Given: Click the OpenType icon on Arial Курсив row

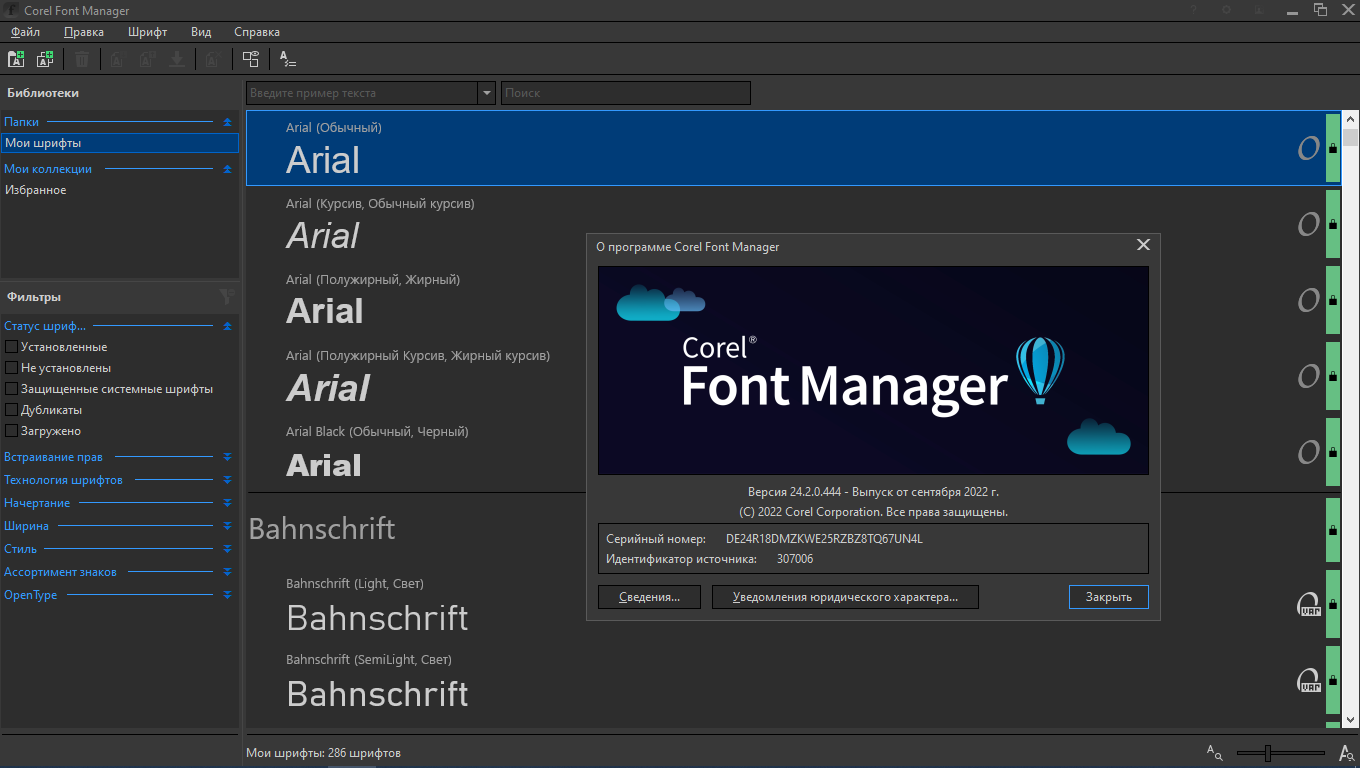Looking at the screenshot, I should coord(1308,225).
